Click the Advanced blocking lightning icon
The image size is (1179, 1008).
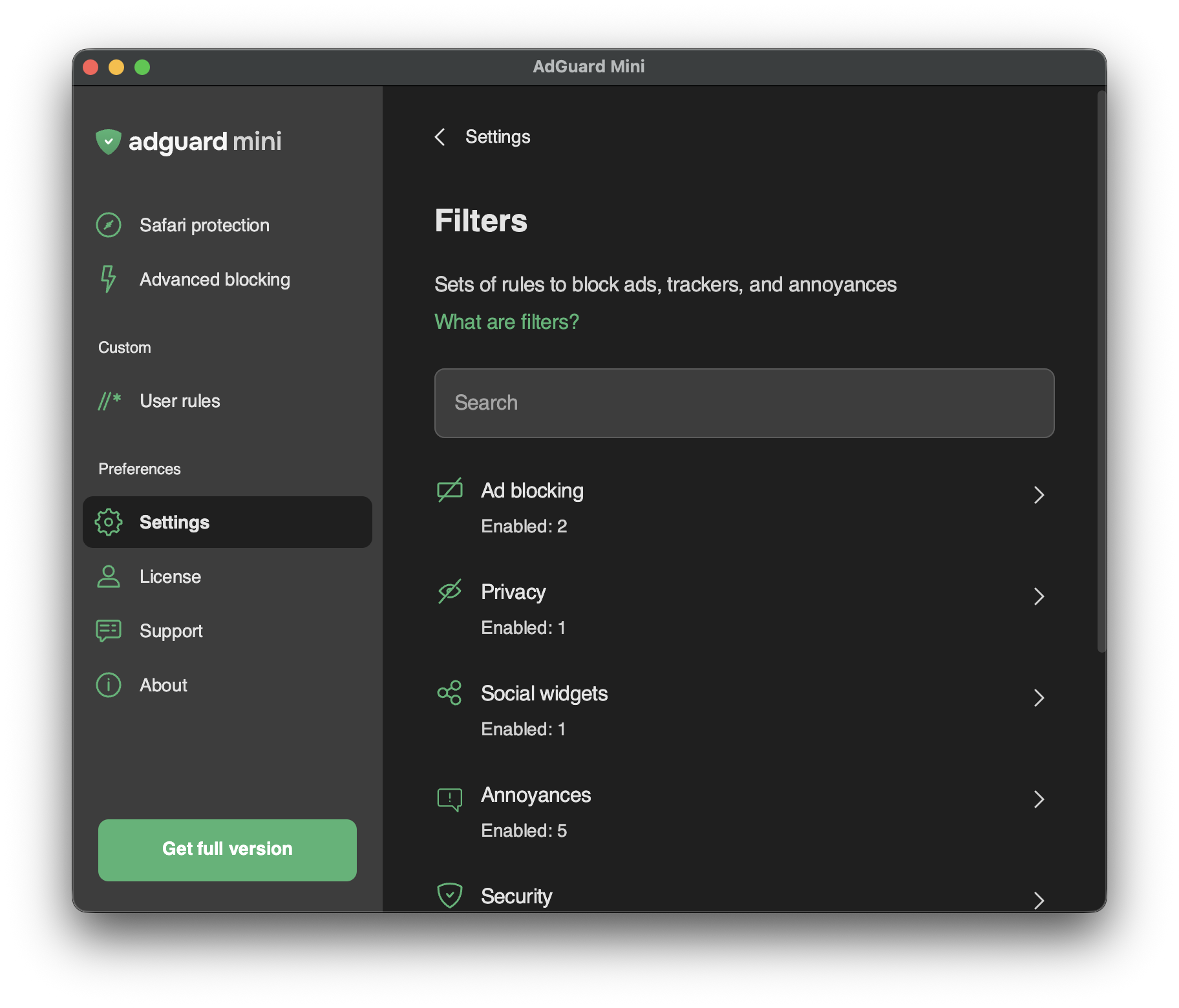click(x=109, y=279)
